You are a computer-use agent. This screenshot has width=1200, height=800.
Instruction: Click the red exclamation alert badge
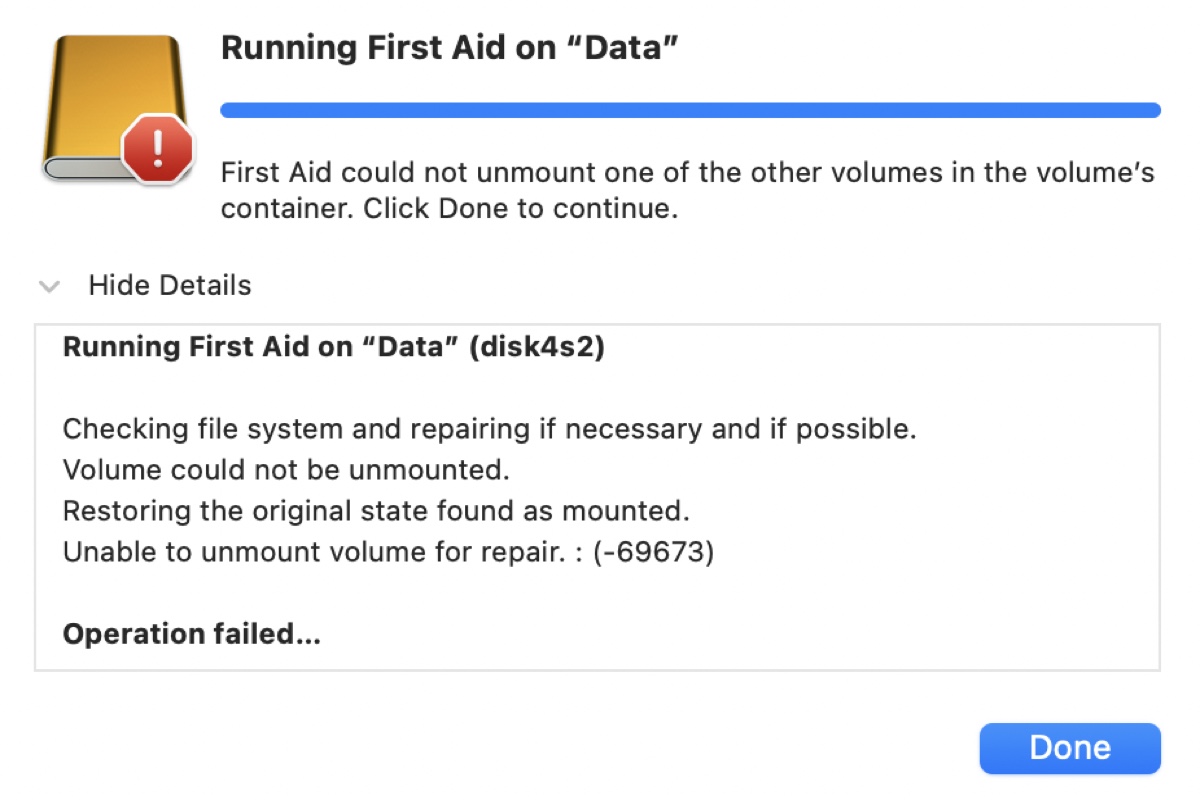pos(158,151)
